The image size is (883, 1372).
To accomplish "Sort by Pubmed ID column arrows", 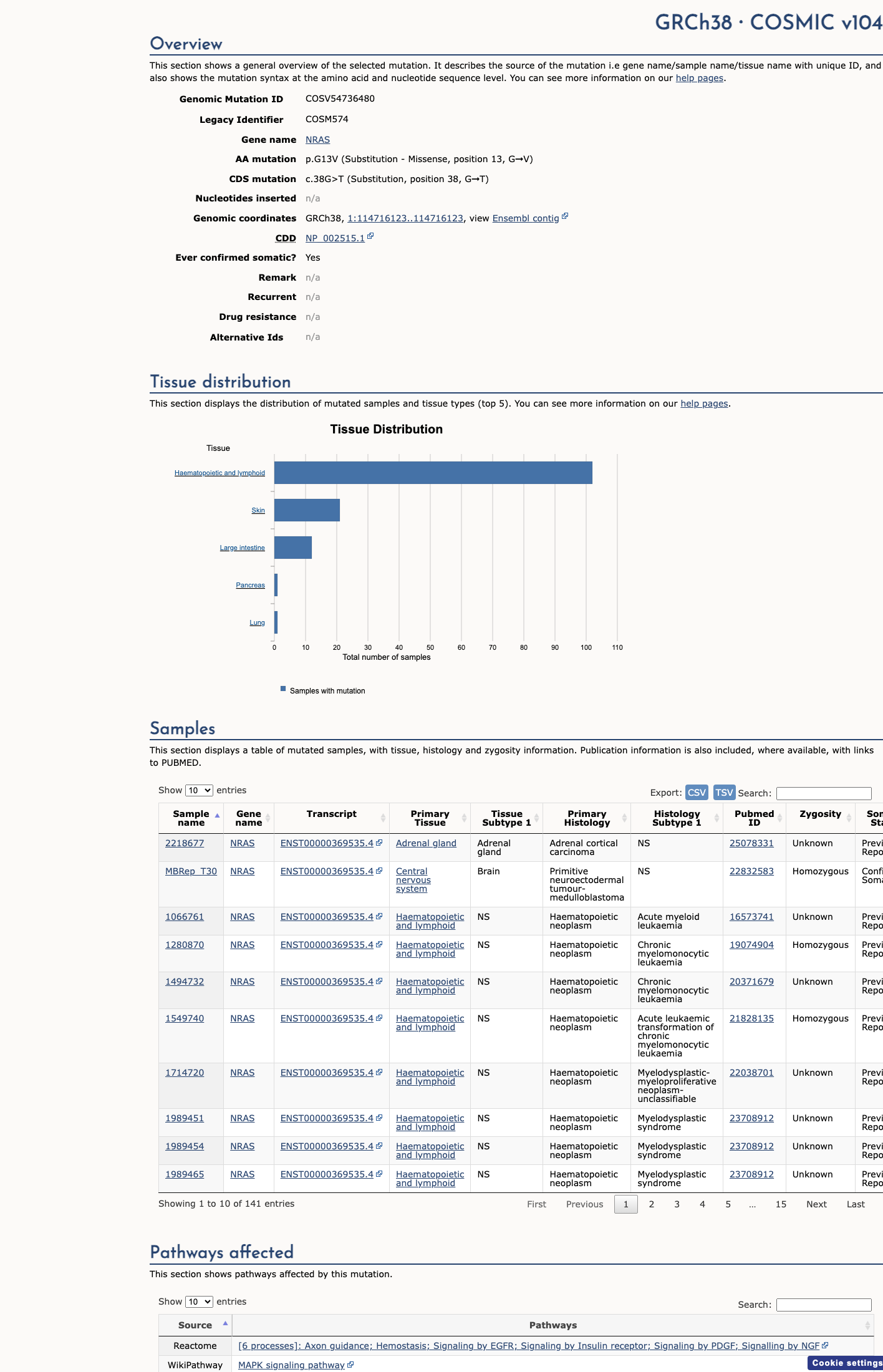I will click(x=779, y=818).
